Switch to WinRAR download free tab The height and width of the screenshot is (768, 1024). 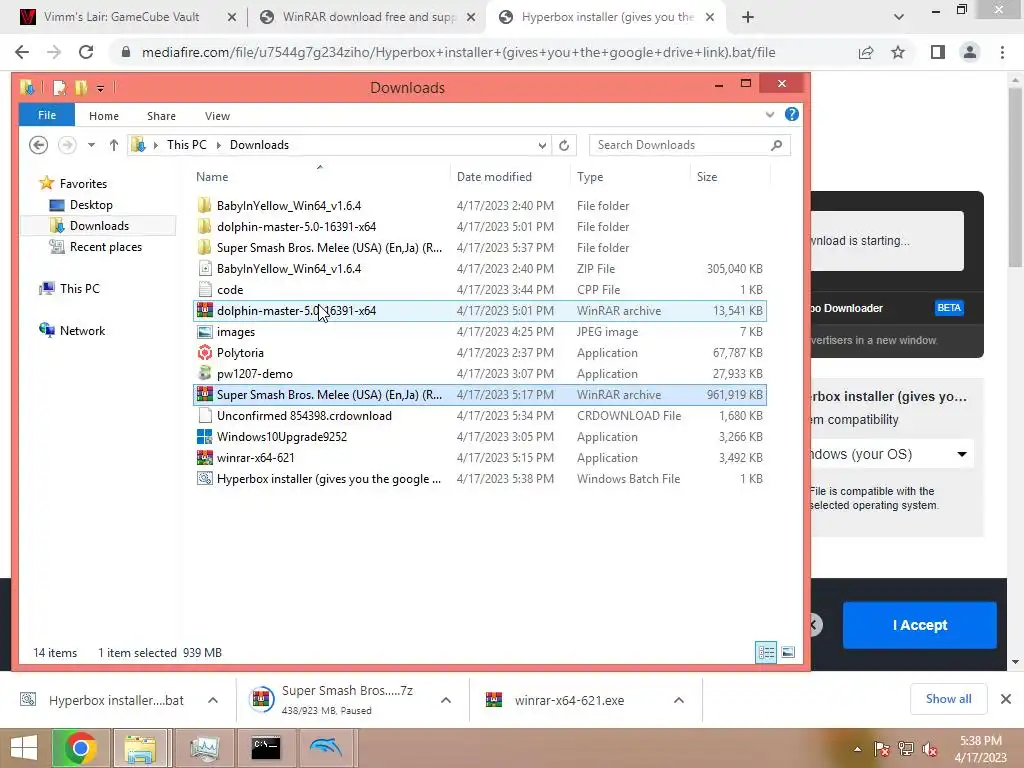click(367, 17)
